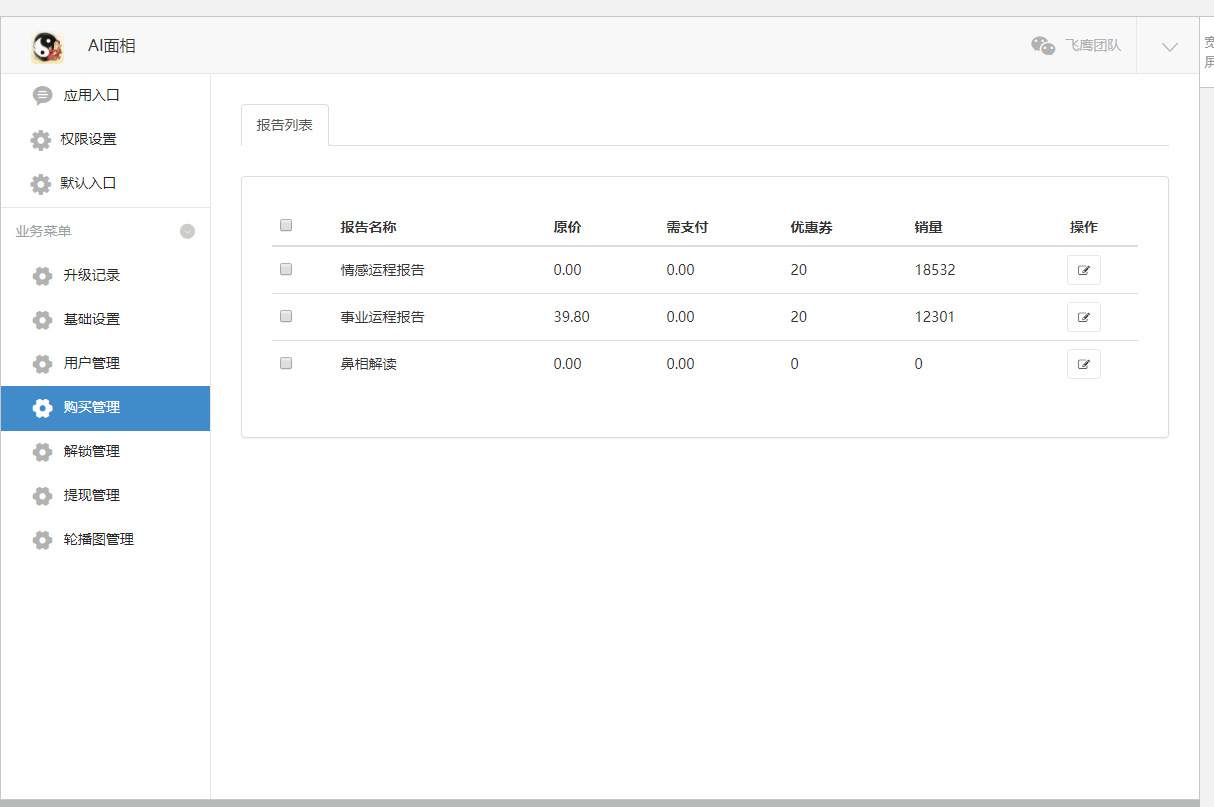Select the 报告列表 tab
Screen dimensions: 1214x807
point(284,125)
